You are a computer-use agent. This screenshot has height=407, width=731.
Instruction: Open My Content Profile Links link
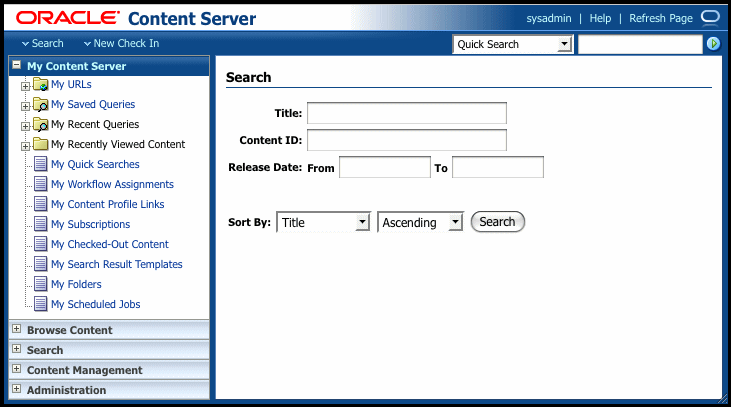tap(108, 205)
